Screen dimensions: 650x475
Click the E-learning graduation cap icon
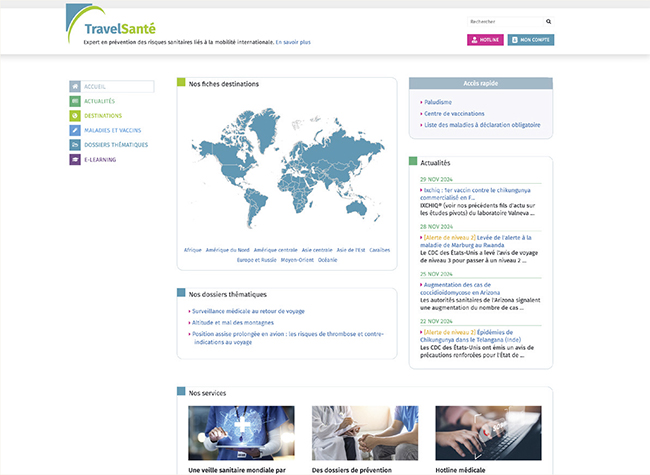pos(75,160)
